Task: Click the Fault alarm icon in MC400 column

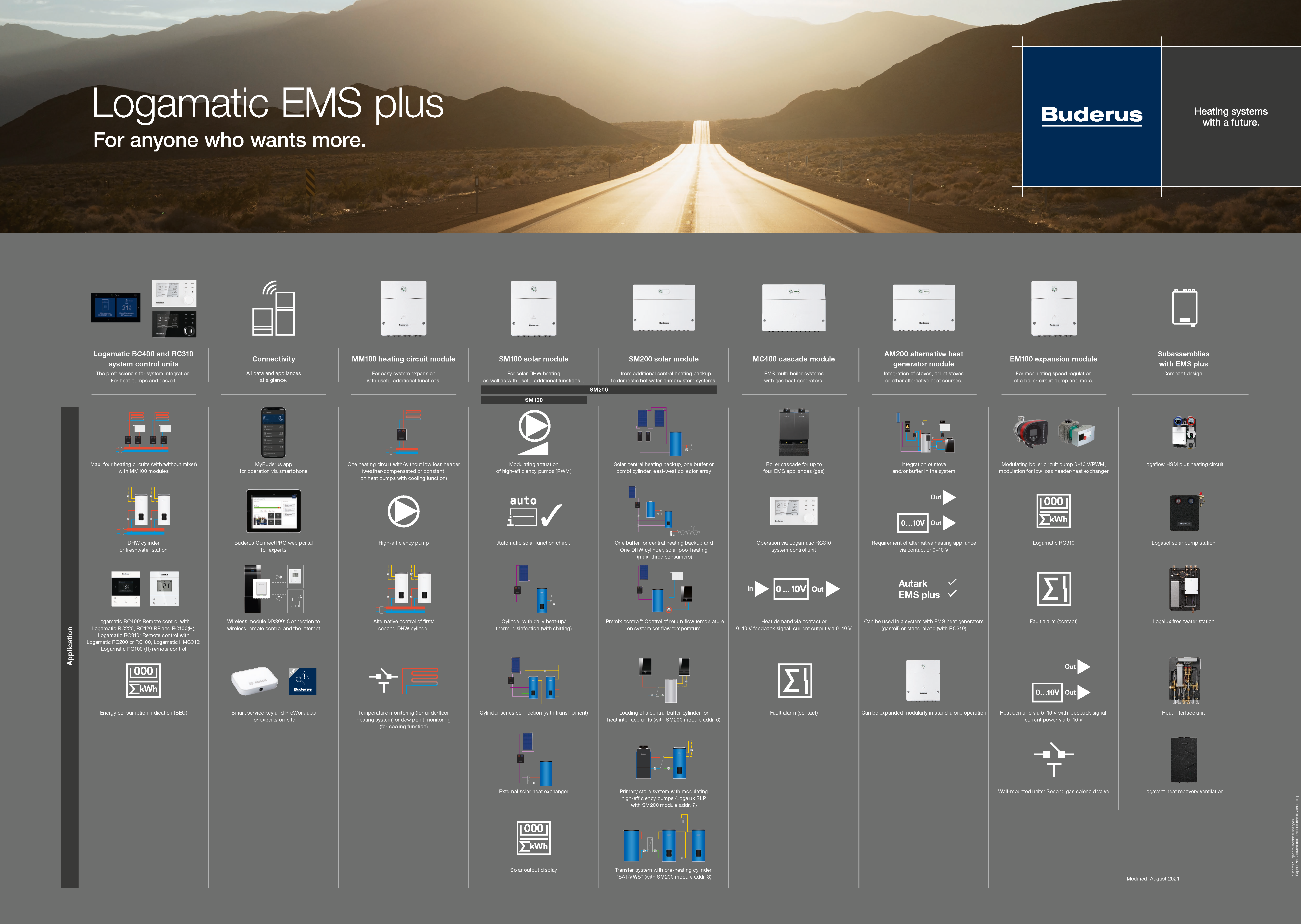Action: click(x=794, y=681)
